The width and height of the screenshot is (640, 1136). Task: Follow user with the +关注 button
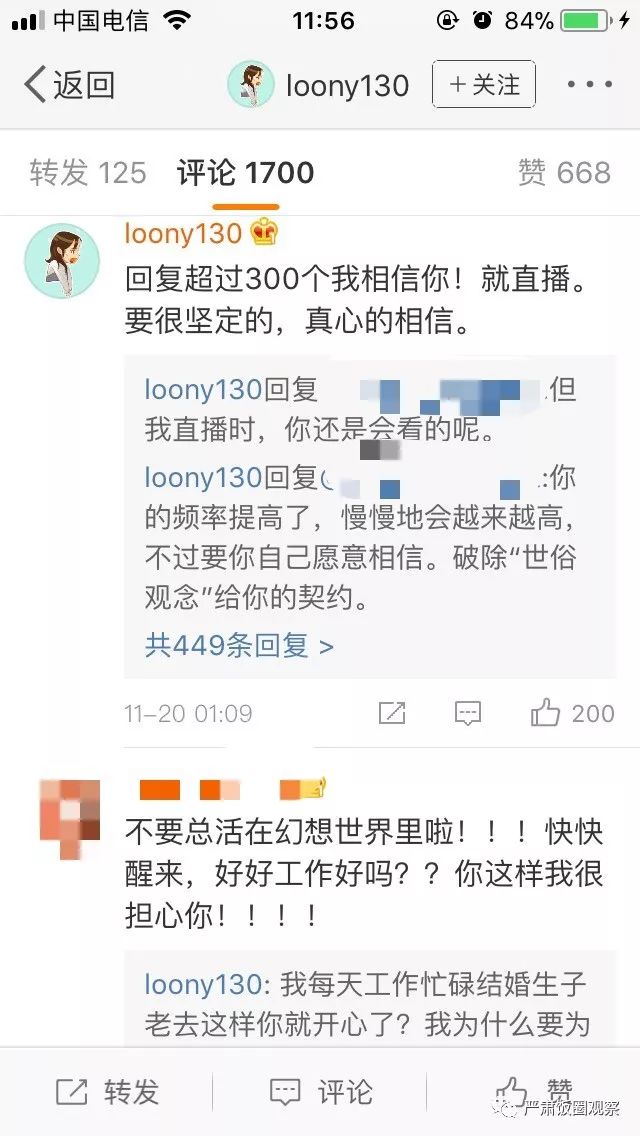484,85
